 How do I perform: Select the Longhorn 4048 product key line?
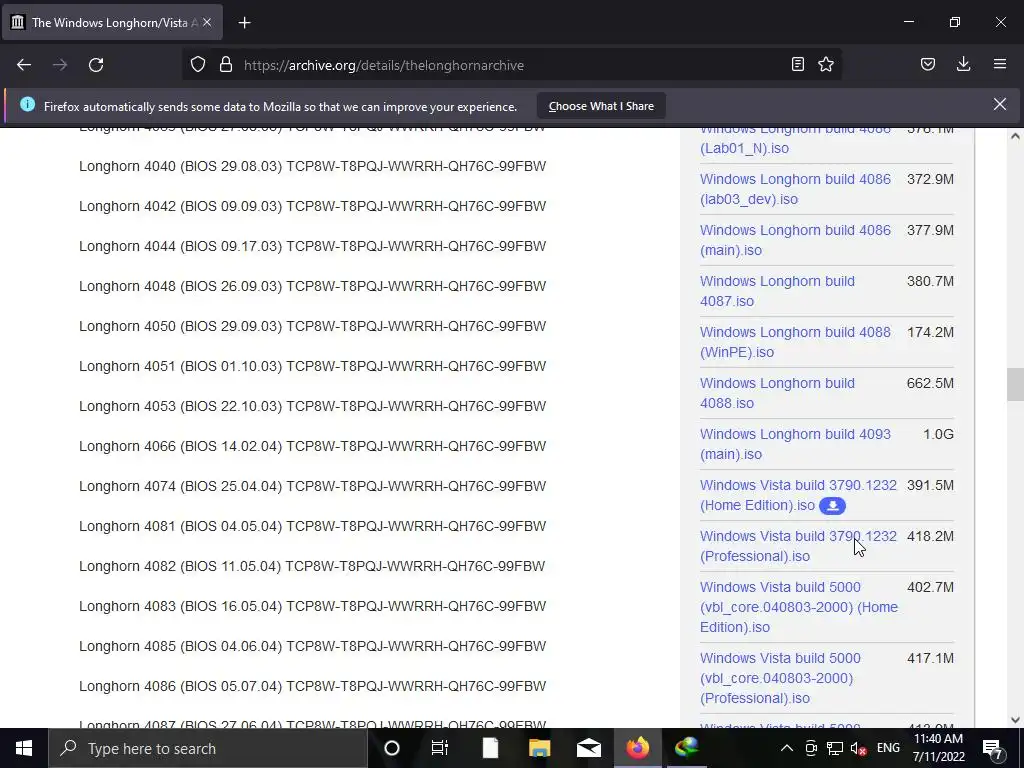point(312,286)
